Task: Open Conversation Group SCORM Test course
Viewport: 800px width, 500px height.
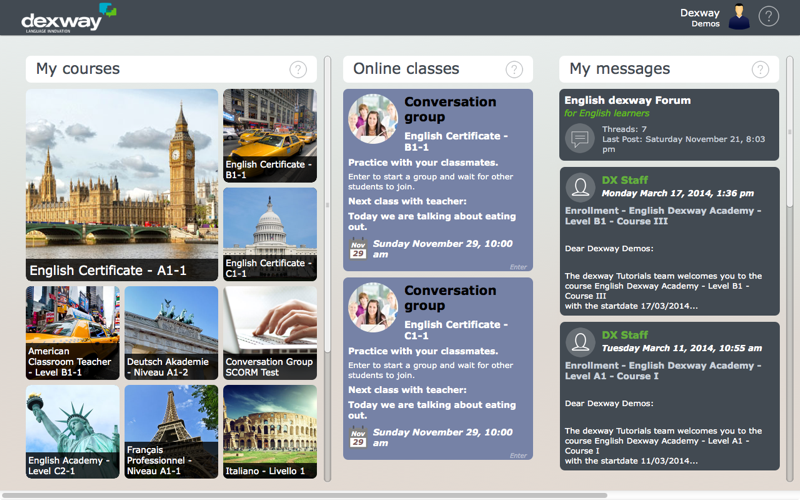Action: click(x=270, y=333)
